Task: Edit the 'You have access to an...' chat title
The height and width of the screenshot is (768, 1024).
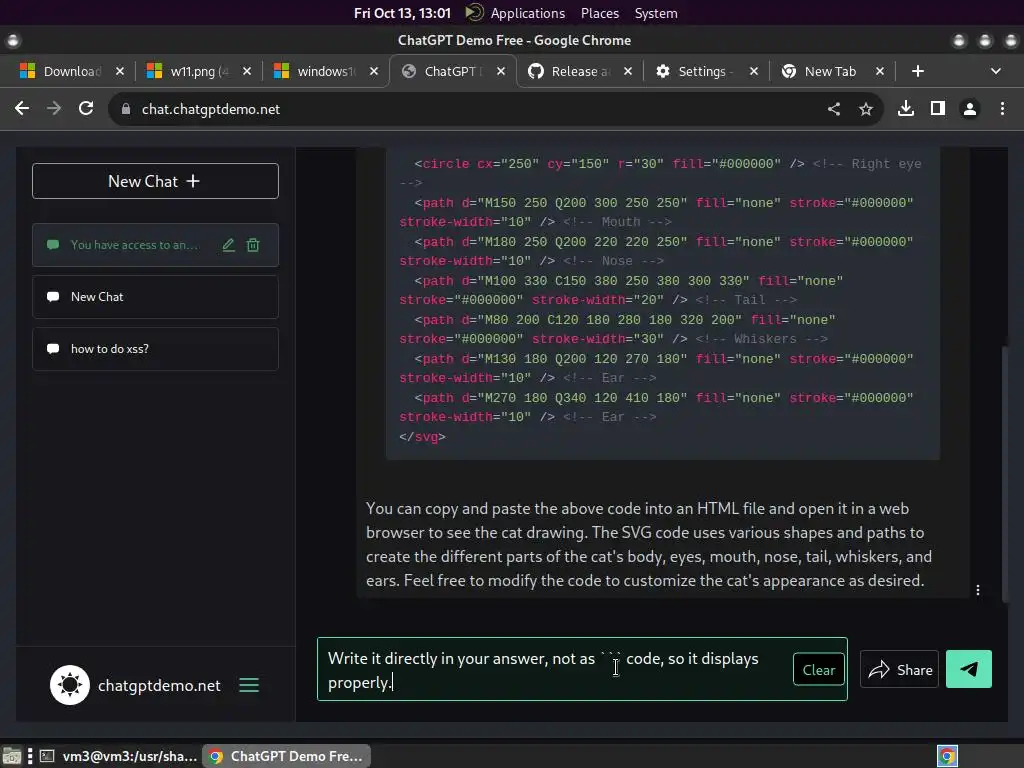Action: (228, 245)
